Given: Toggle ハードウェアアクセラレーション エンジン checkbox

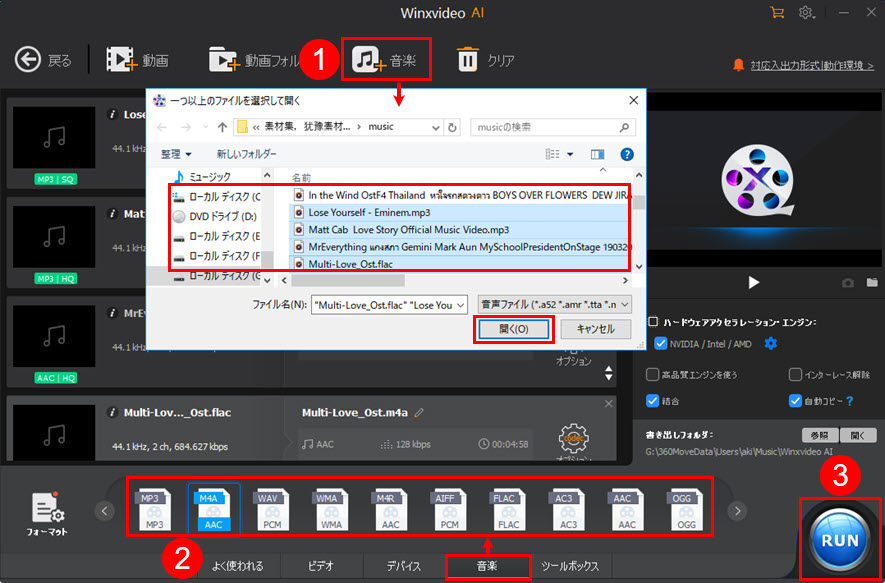Looking at the screenshot, I should 652,321.
